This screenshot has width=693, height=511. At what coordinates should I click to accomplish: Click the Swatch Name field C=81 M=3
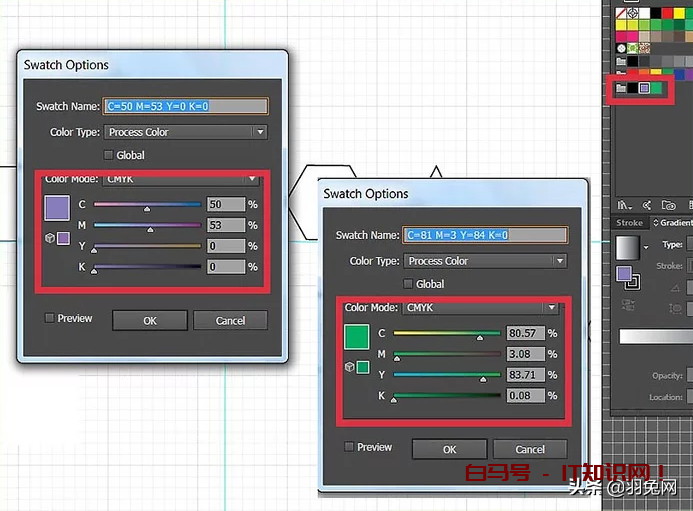(486, 235)
